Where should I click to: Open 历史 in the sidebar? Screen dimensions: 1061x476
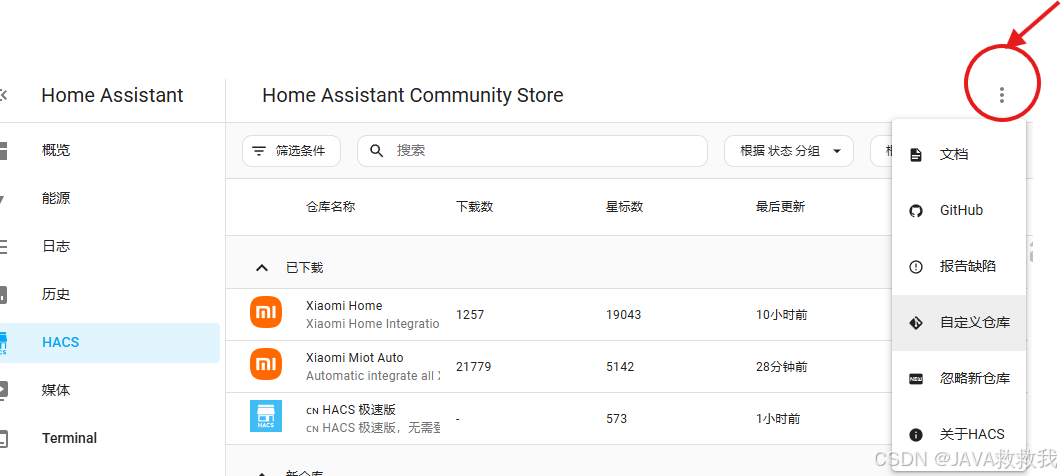point(110,295)
